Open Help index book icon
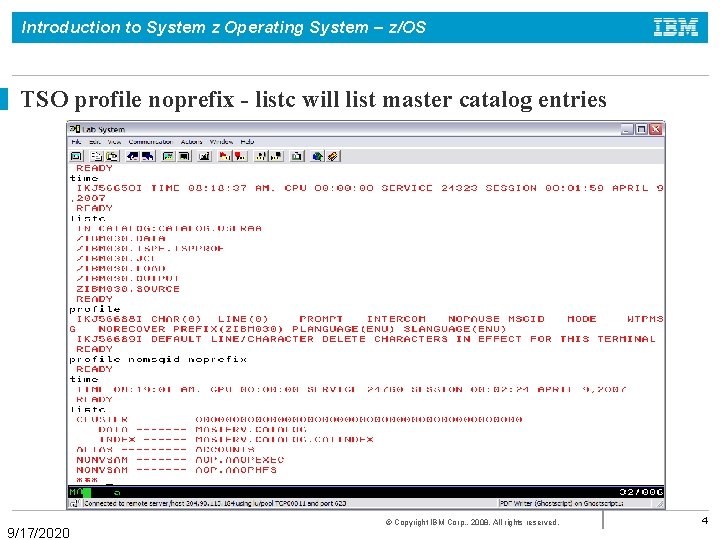Viewport: 720px width, 540px height. (333, 156)
